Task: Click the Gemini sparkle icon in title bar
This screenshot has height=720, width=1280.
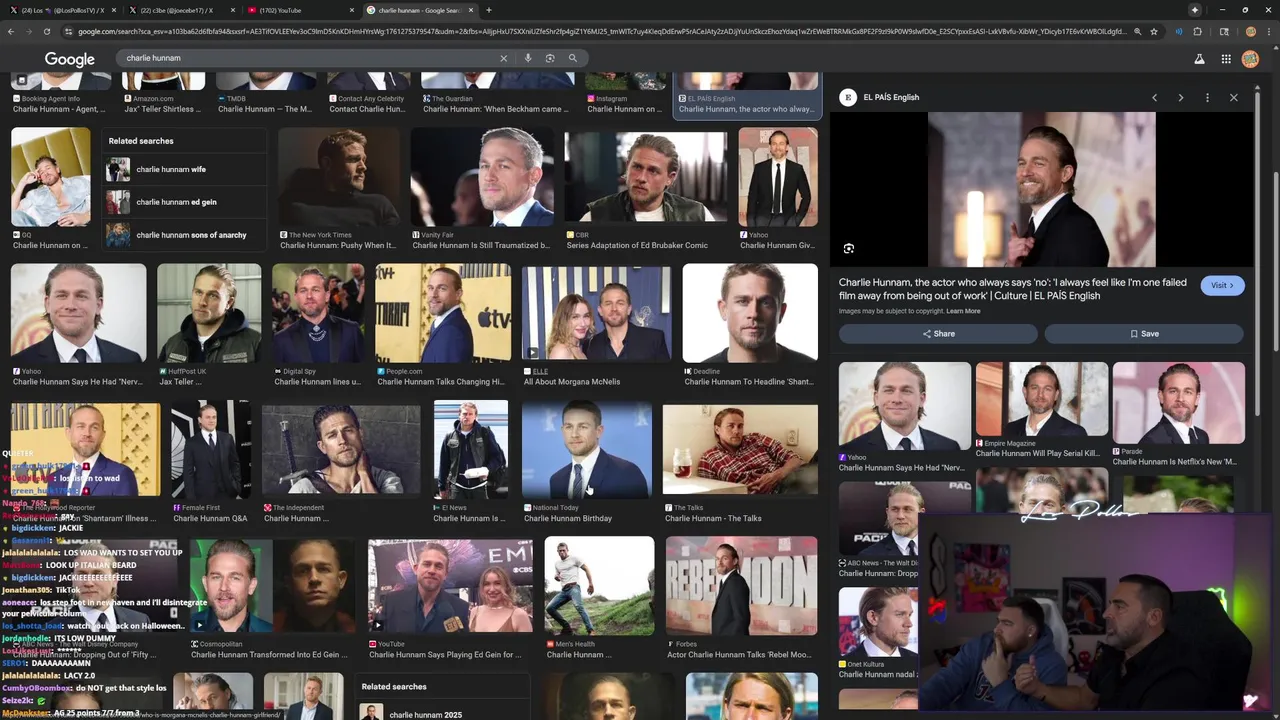Action: [1195, 10]
